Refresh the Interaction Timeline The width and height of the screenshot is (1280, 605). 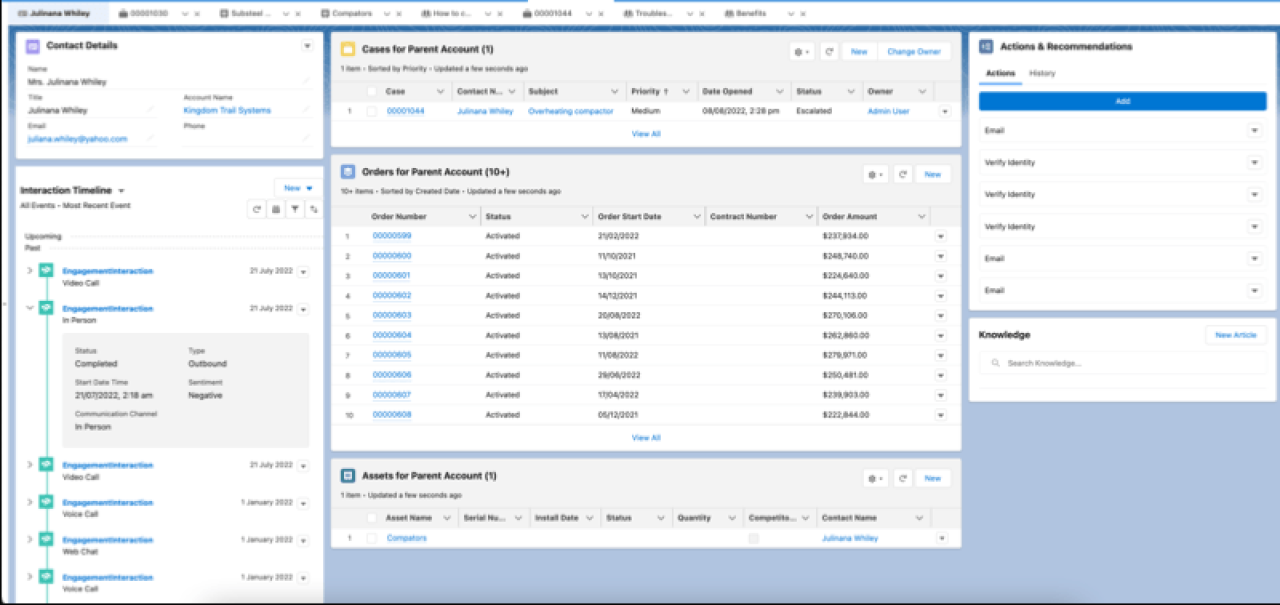[257, 209]
